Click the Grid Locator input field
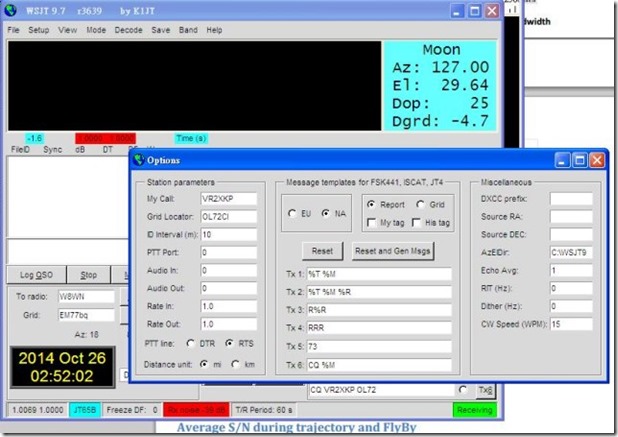This screenshot has width=618, height=437. point(229,216)
